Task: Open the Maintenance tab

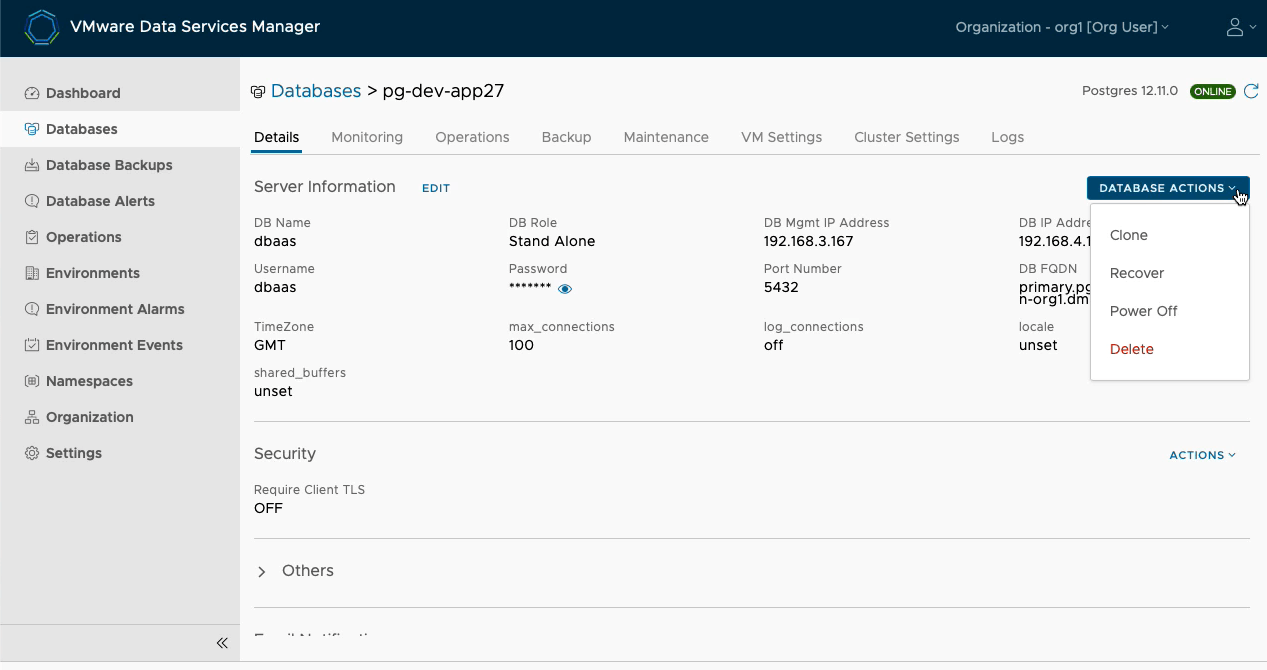Action: pyautogui.click(x=666, y=137)
